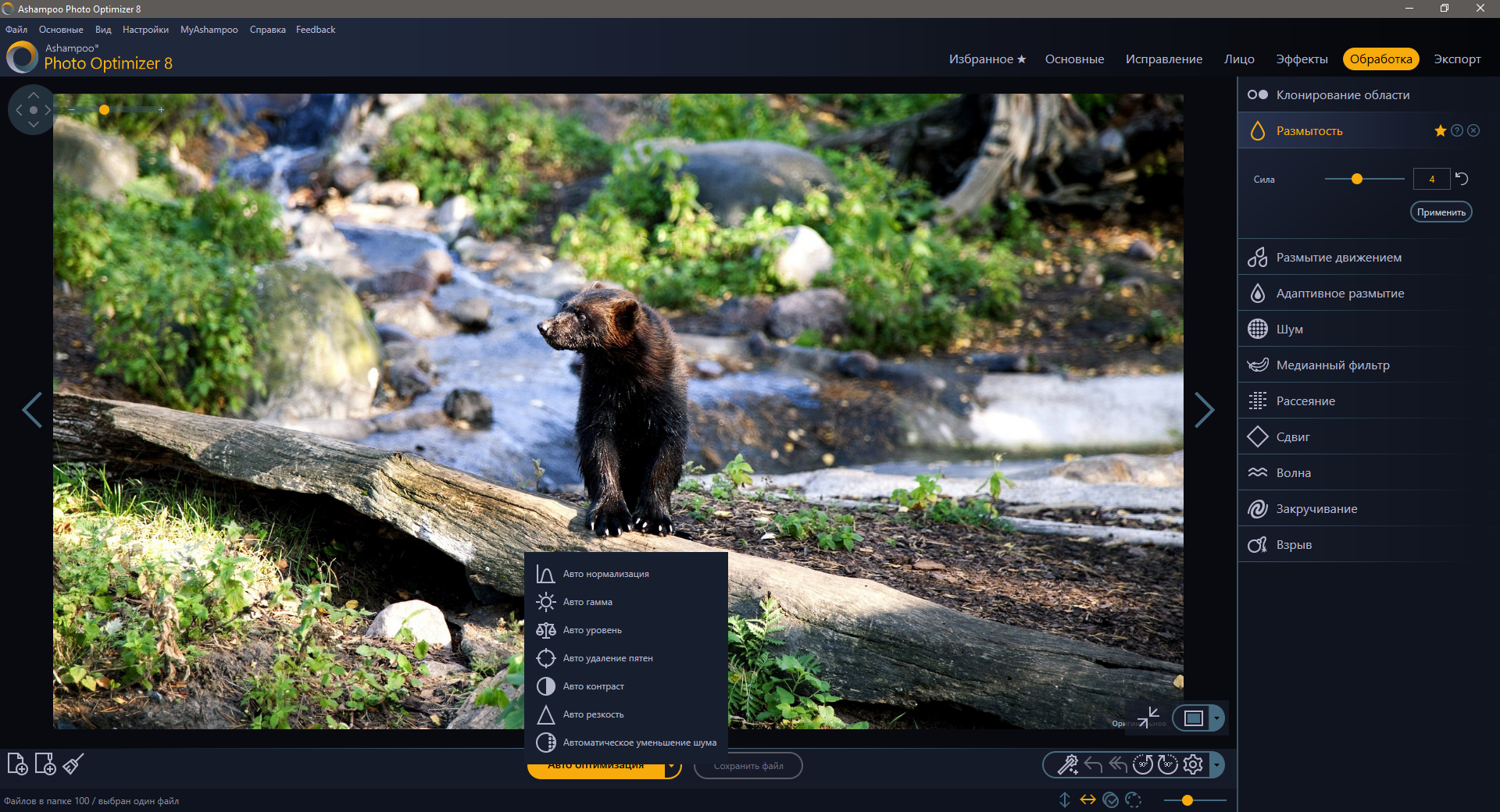The height and width of the screenshot is (812, 1500).
Task: Rotate image 90° clockwise
Action: coord(1168,764)
